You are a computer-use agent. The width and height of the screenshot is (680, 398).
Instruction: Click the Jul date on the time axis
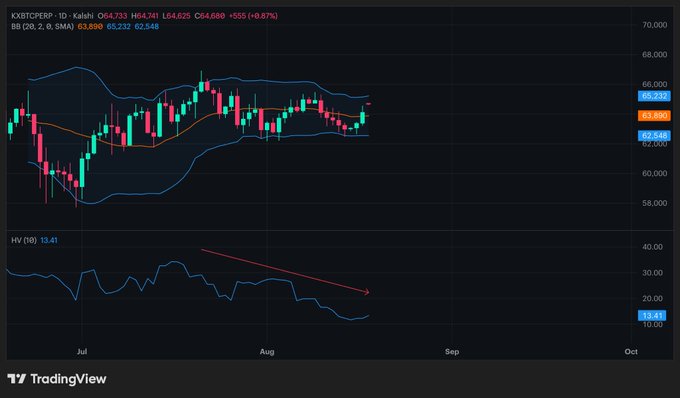tap(82, 352)
